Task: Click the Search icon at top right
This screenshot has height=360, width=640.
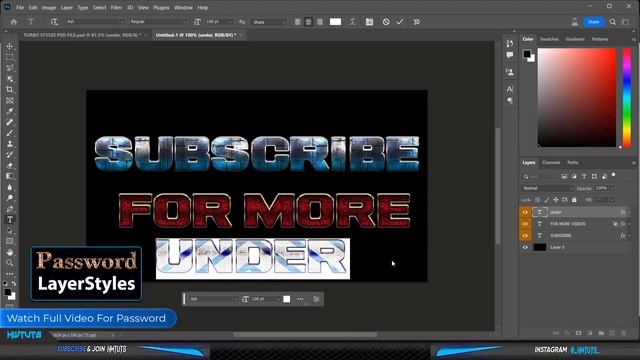Action: pyautogui.click(x=613, y=22)
